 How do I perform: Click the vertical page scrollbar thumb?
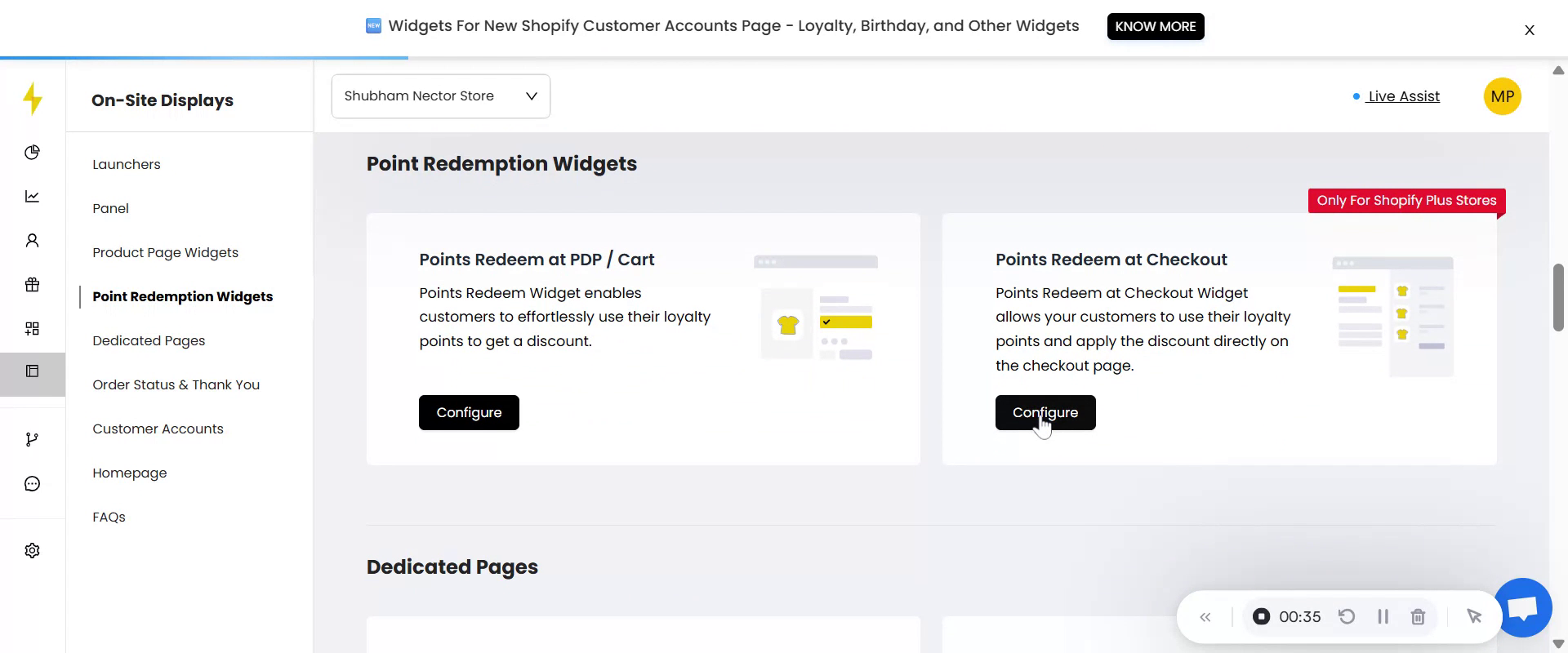click(1558, 298)
